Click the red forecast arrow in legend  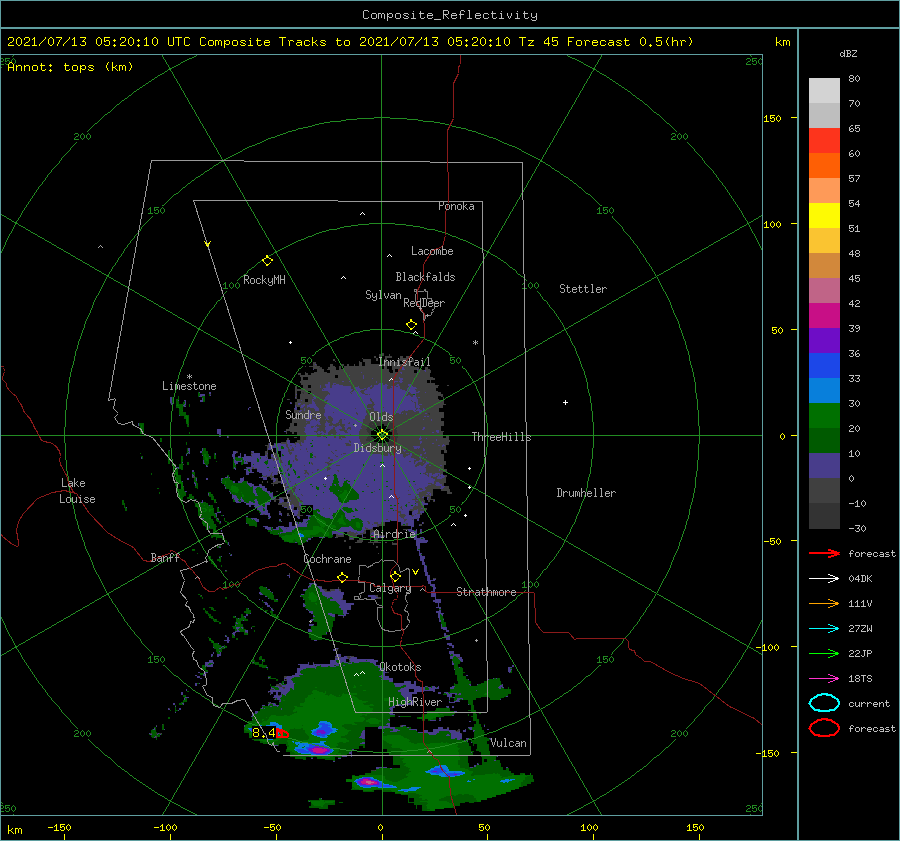824,553
